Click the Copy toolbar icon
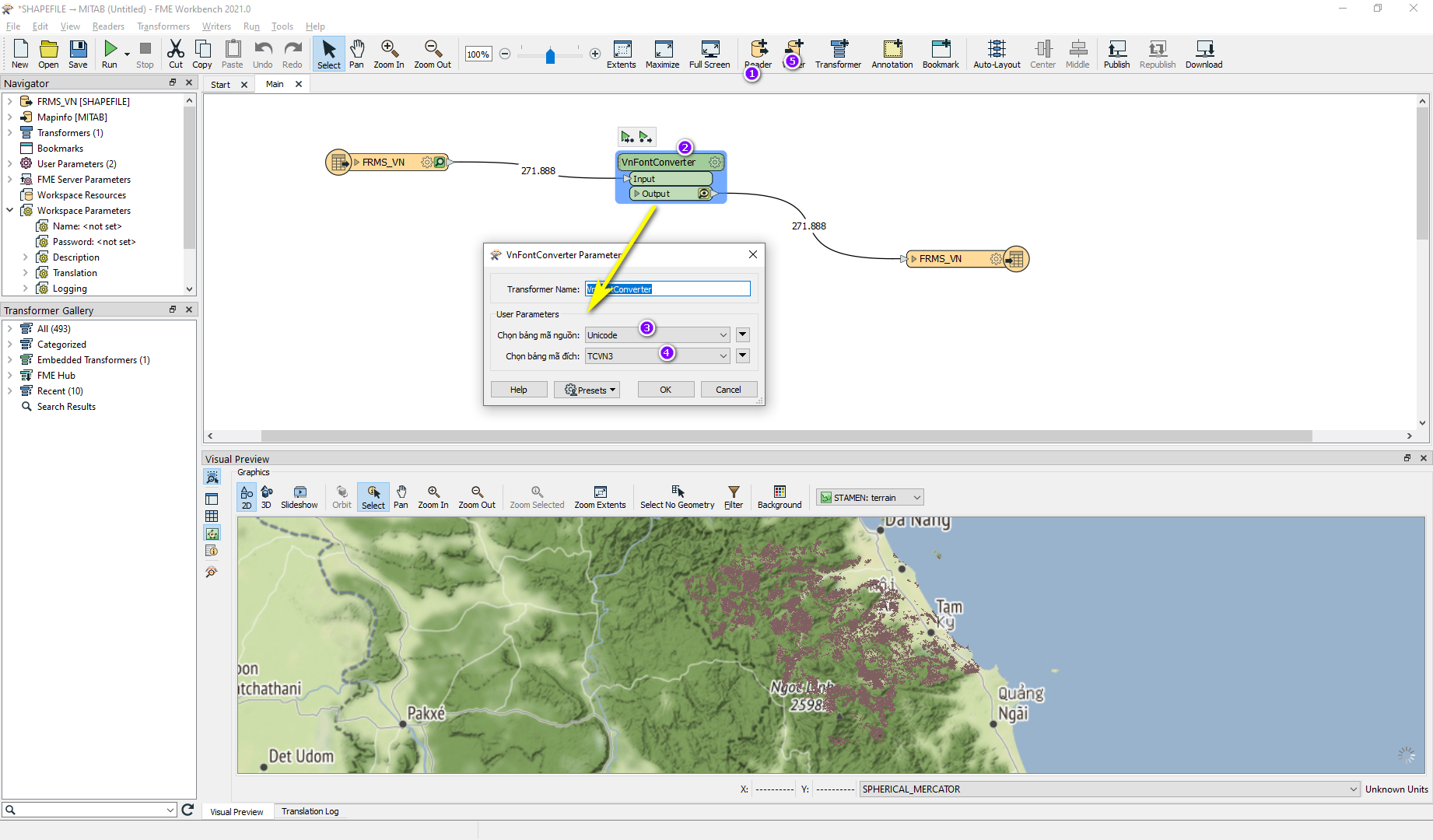This screenshot has height=840, width=1433. point(202,54)
